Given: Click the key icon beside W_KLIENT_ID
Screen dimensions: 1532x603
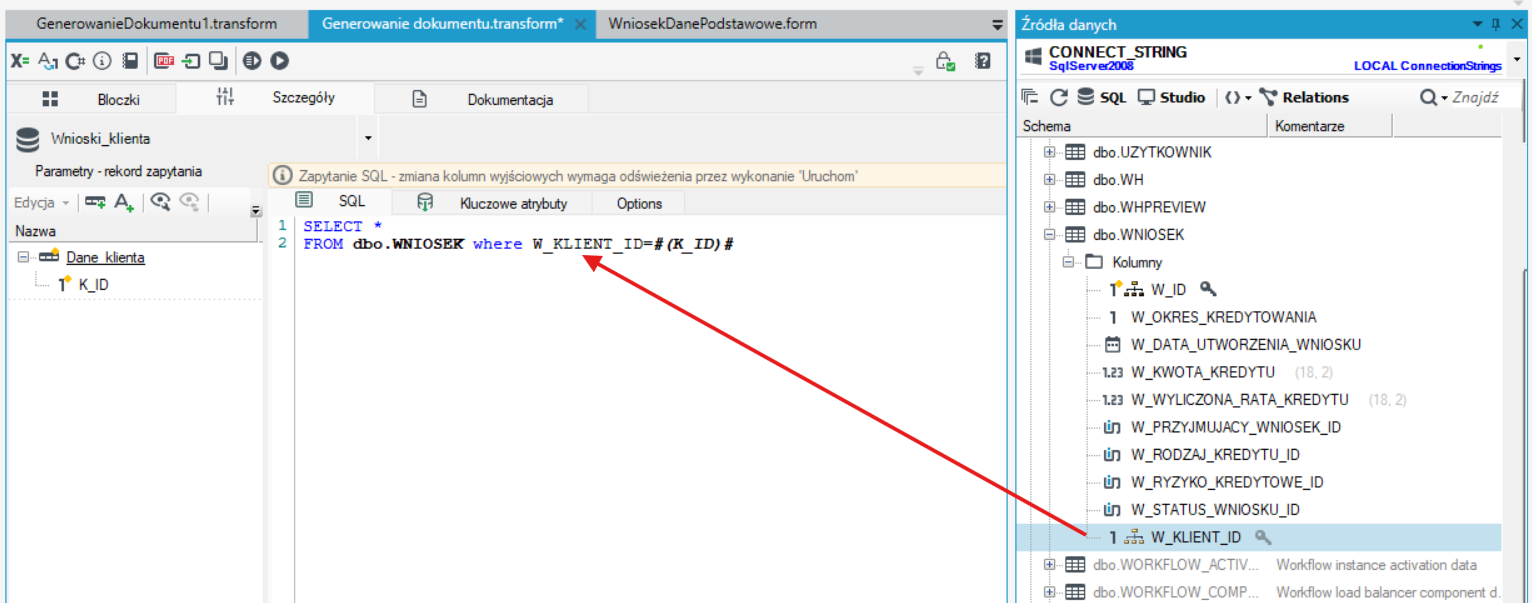Looking at the screenshot, I should (1263, 537).
